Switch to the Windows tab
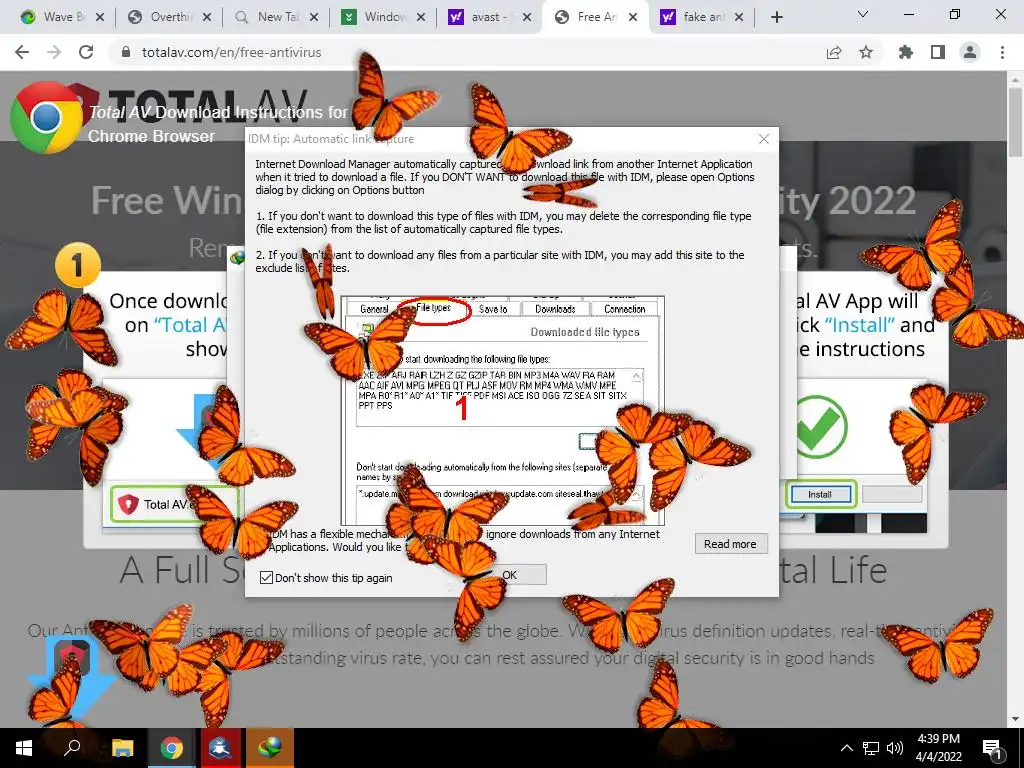The height and width of the screenshot is (768, 1024). click(381, 17)
